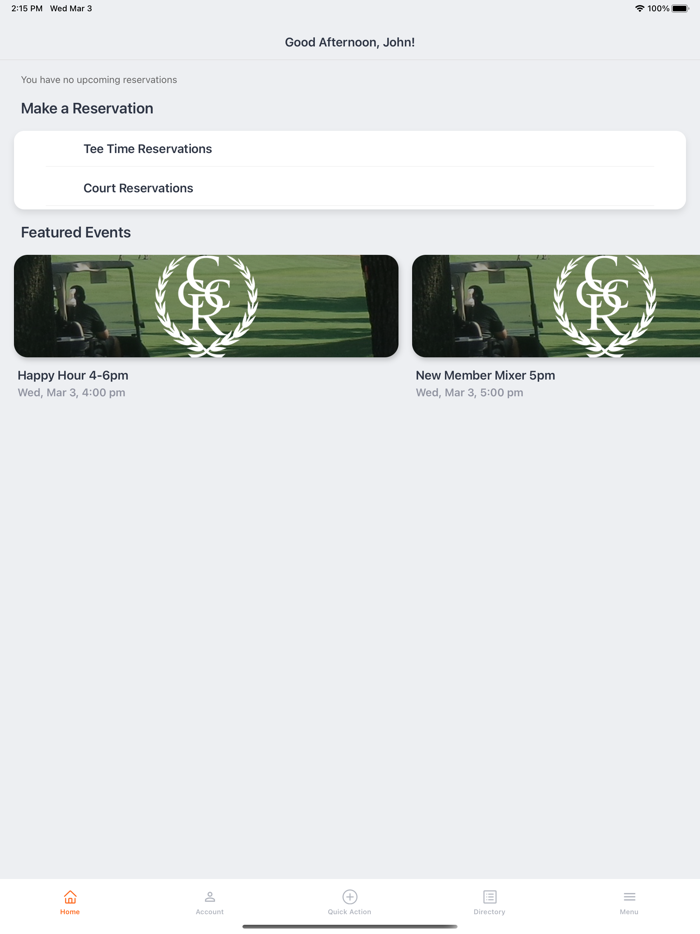Image resolution: width=700 pixels, height=934 pixels.
Task: Tap the Wed, Mar 3, 4:00 pm date
Action: coord(71,393)
